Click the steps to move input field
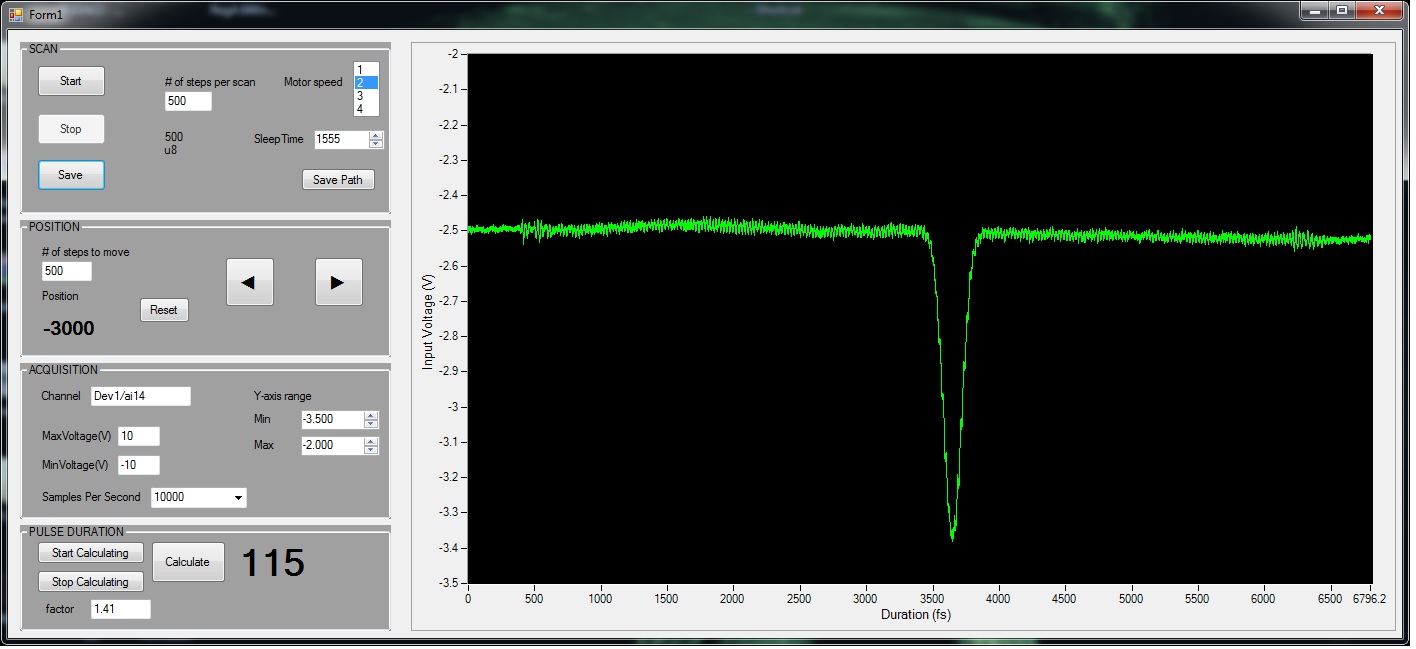The width and height of the screenshot is (1416, 649). click(x=67, y=272)
